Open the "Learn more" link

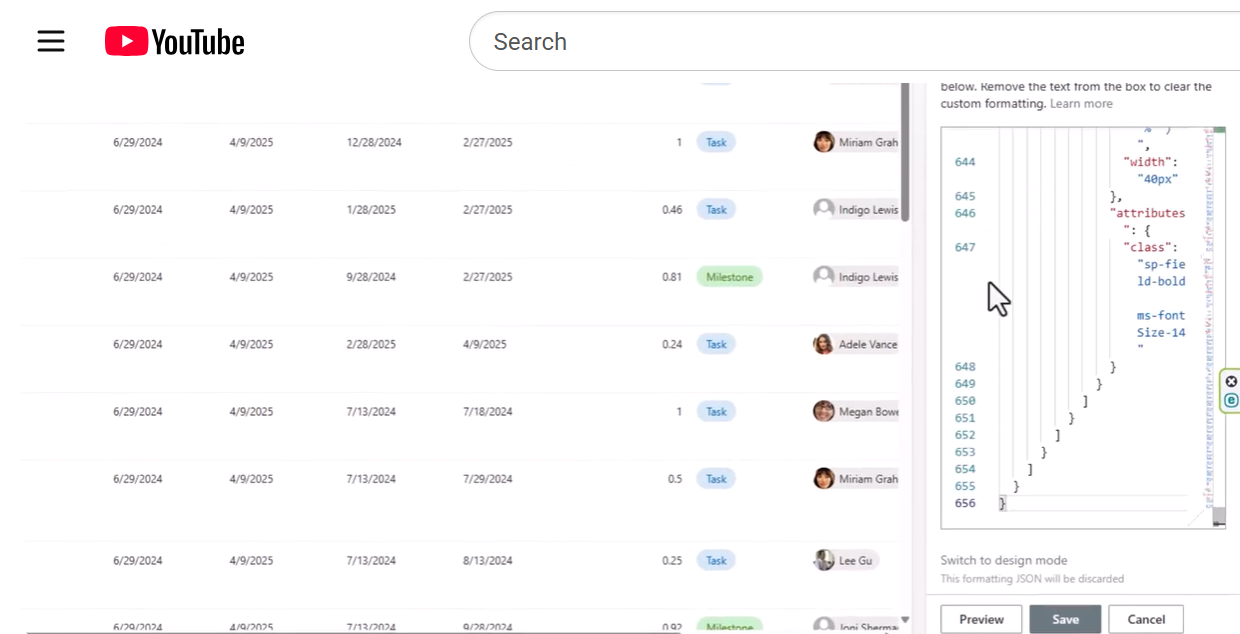[1080, 103]
